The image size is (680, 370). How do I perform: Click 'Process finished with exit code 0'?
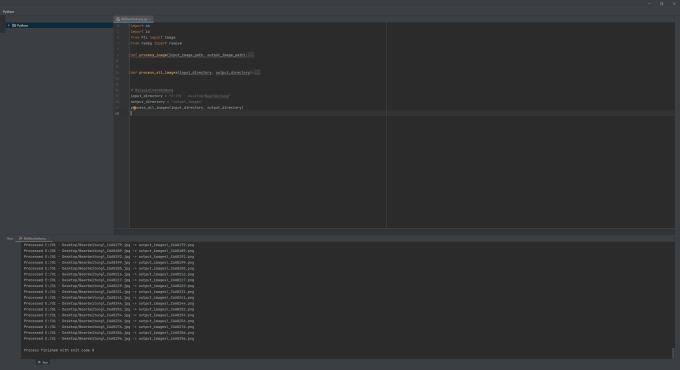click(59, 350)
